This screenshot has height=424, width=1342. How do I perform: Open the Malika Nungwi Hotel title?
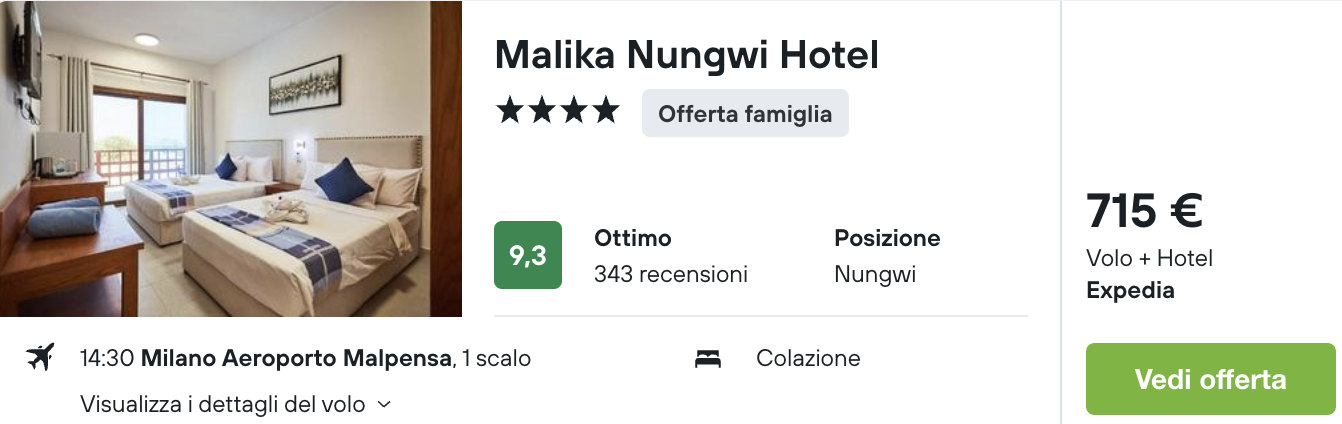686,55
